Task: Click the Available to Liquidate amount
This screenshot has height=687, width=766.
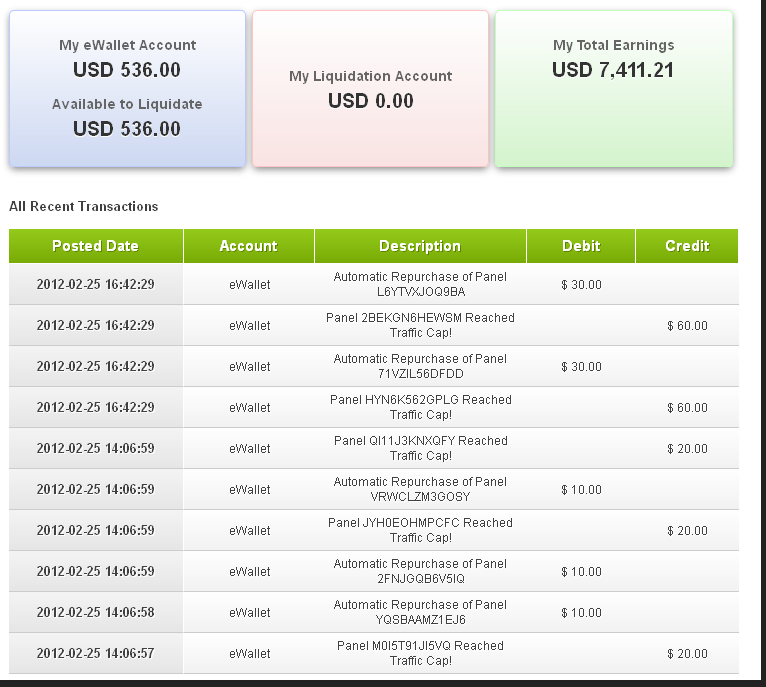Action: pyautogui.click(x=127, y=129)
